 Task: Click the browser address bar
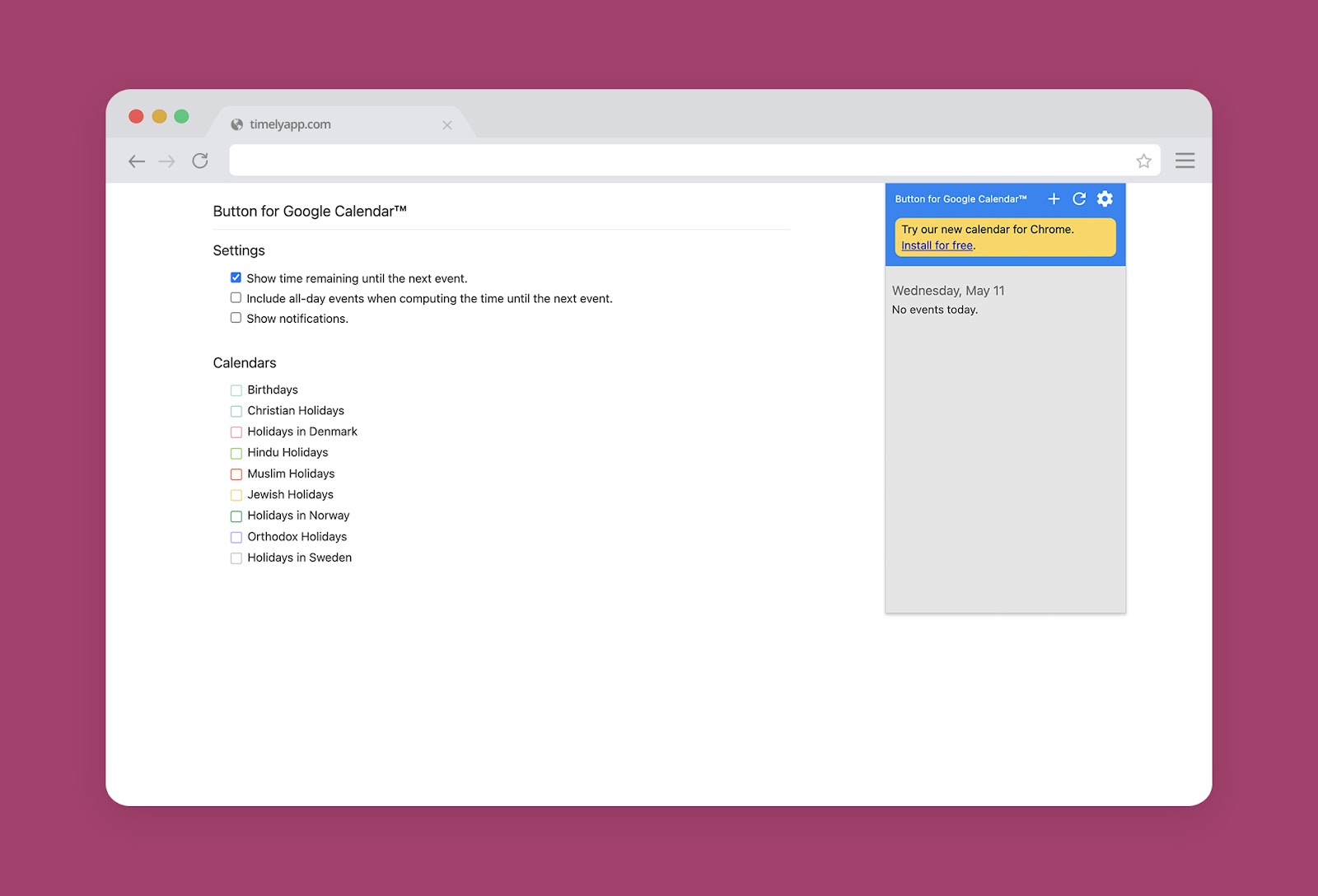[x=675, y=161]
